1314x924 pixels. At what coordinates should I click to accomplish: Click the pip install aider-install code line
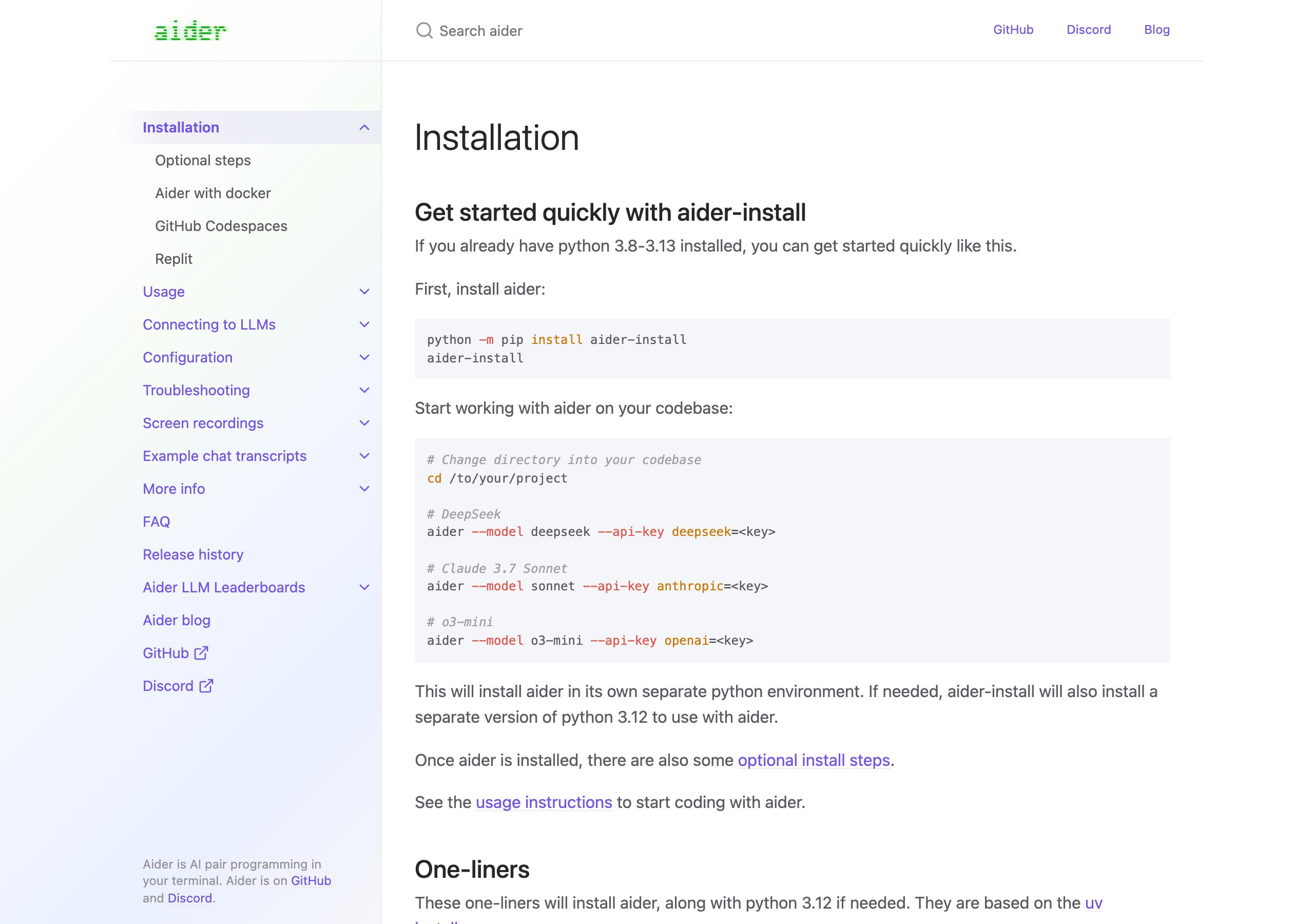[x=556, y=339]
